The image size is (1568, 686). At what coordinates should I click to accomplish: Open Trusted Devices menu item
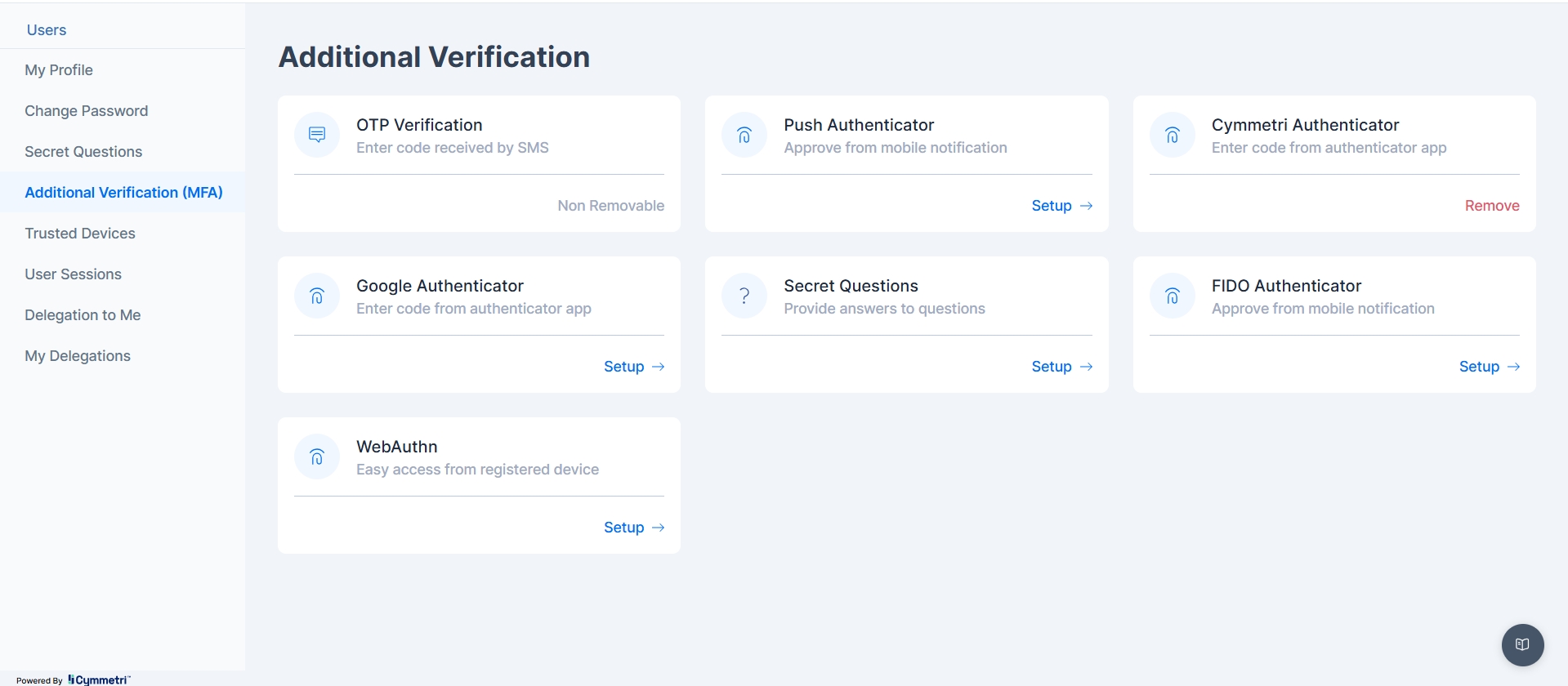[x=80, y=234]
